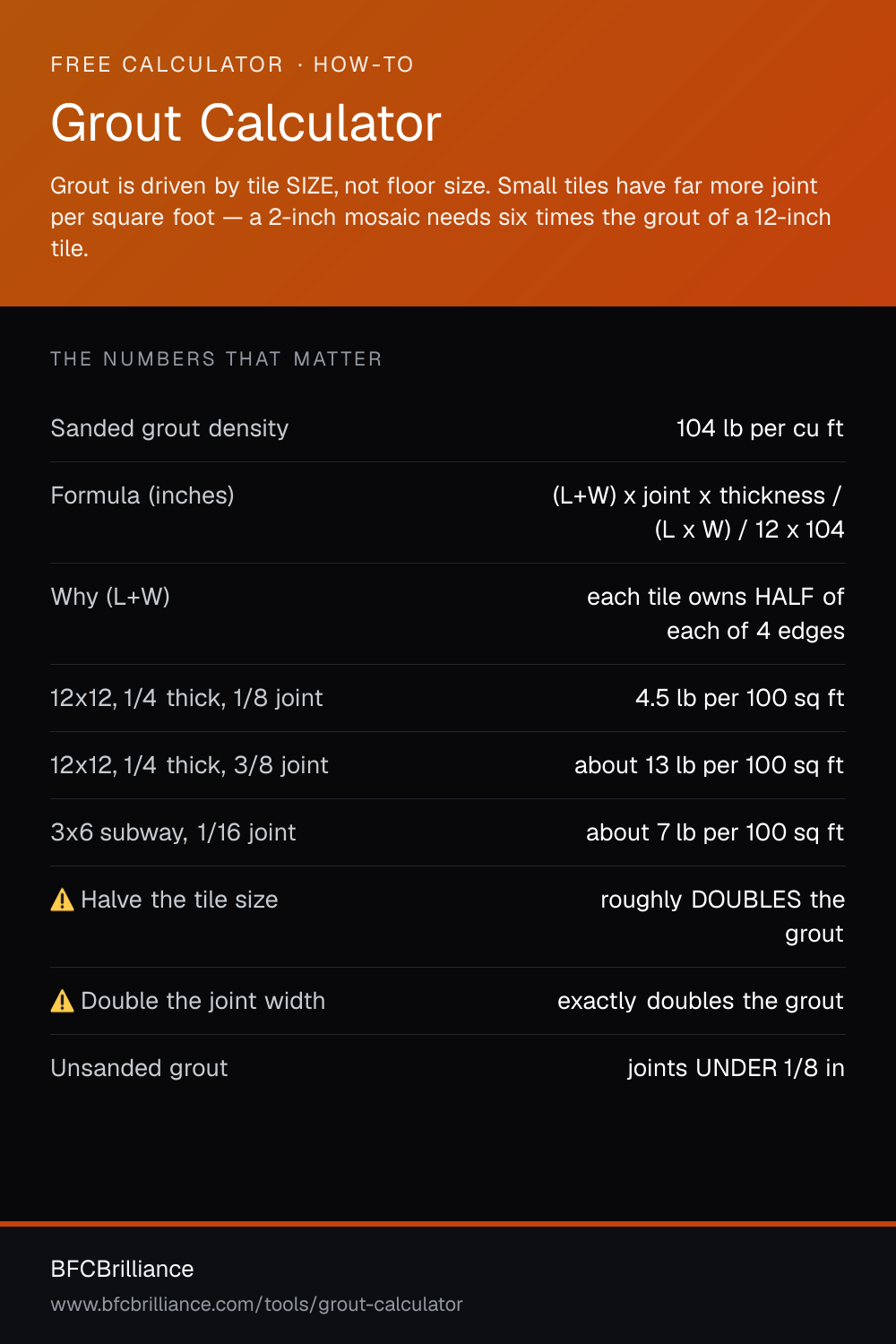Select the Why (L+W) row label
896x1344 pixels.
click(x=110, y=597)
